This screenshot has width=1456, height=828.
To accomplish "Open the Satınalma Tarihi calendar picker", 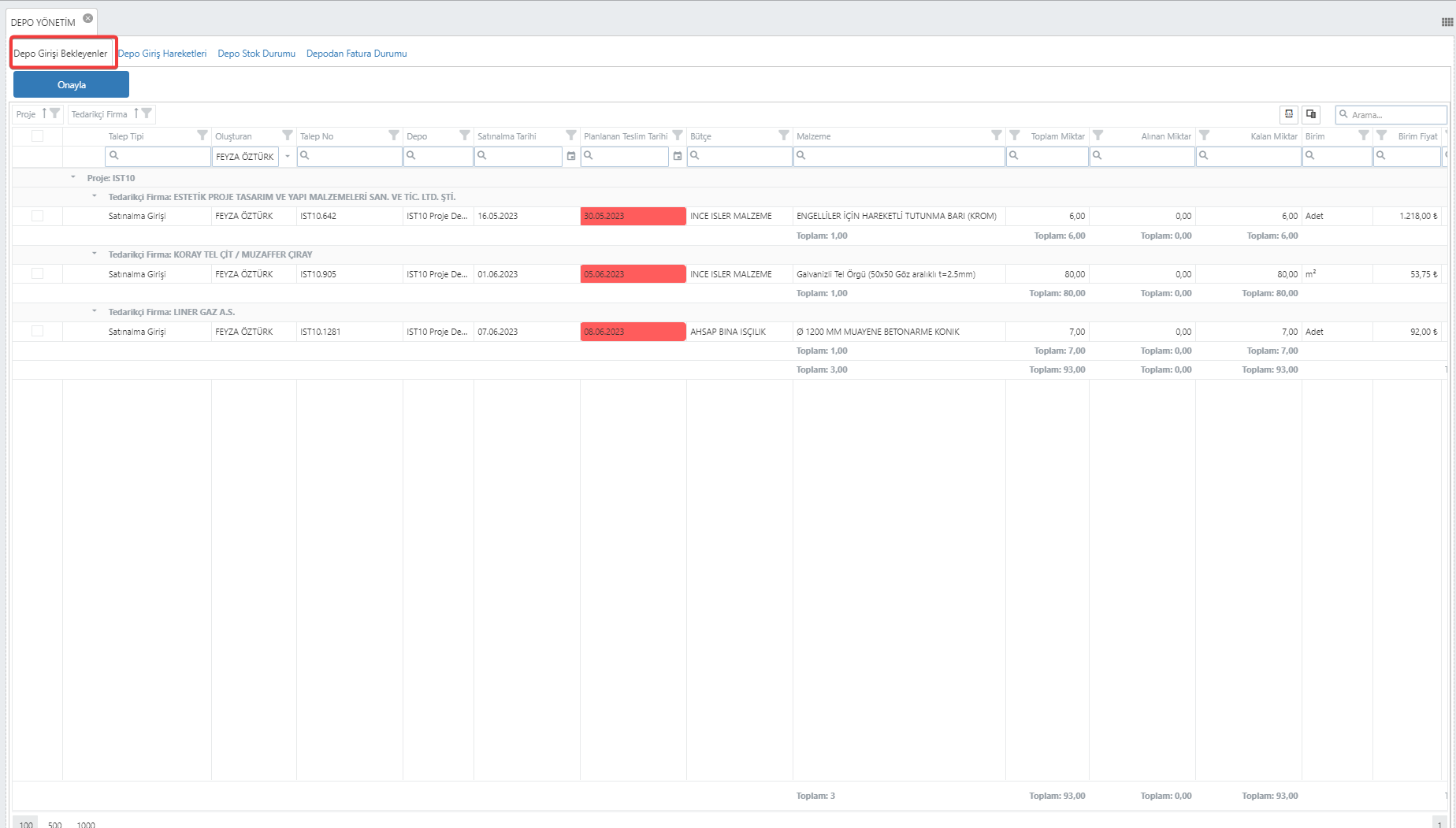I will (x=571, y=156).
